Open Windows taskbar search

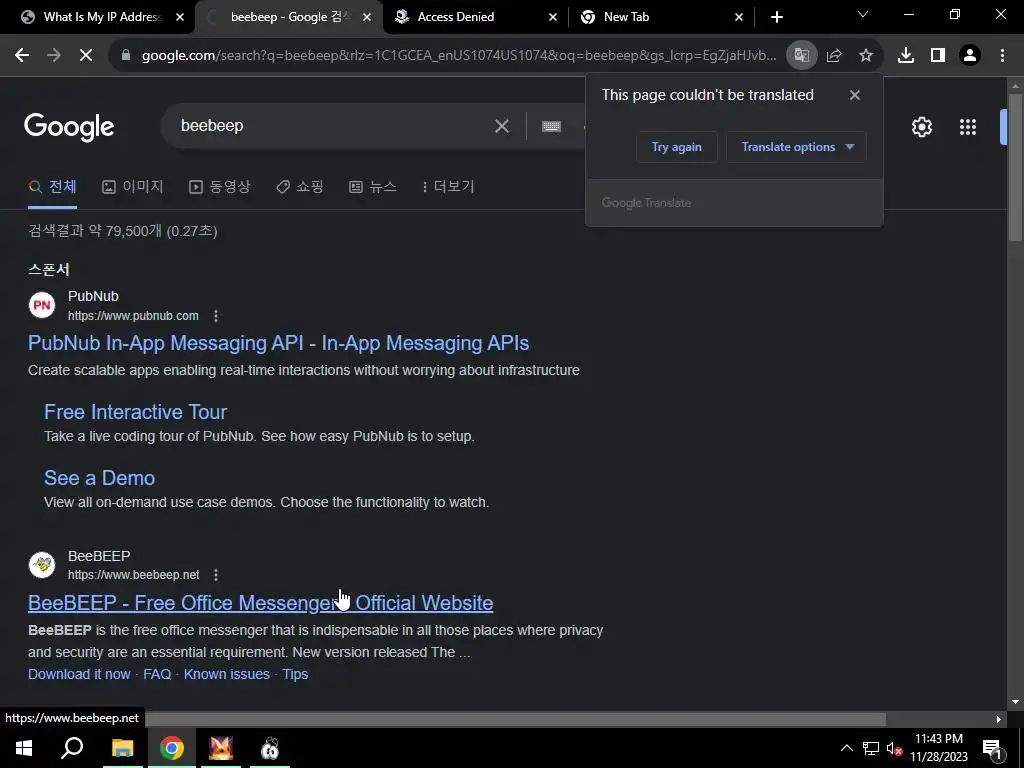coord(72,748)
